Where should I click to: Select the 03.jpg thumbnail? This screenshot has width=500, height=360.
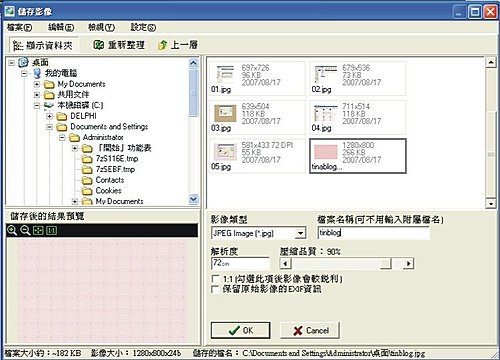coord(257,117)
